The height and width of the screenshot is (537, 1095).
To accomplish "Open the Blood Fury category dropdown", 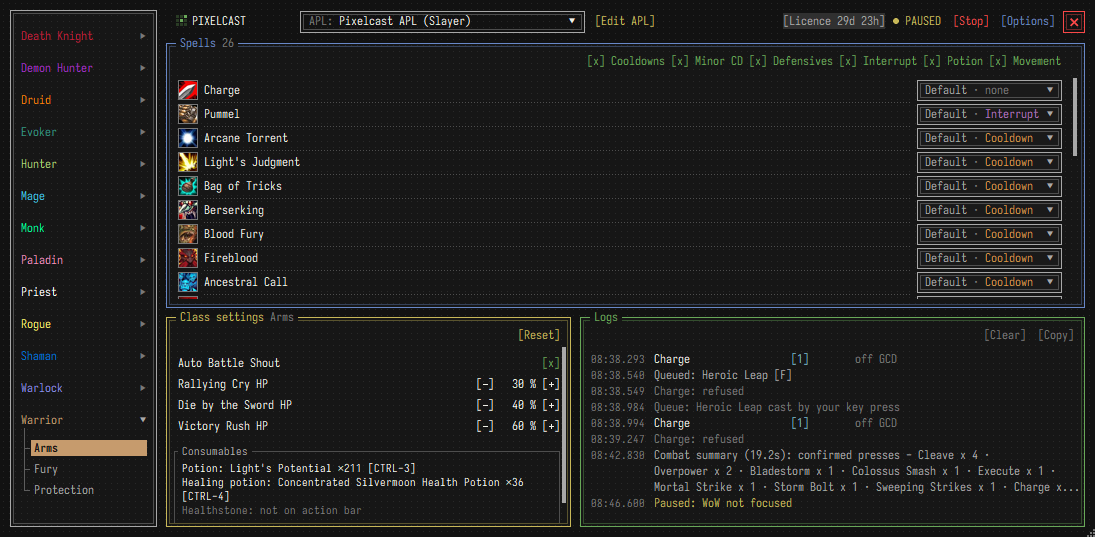I will (990, 234).
